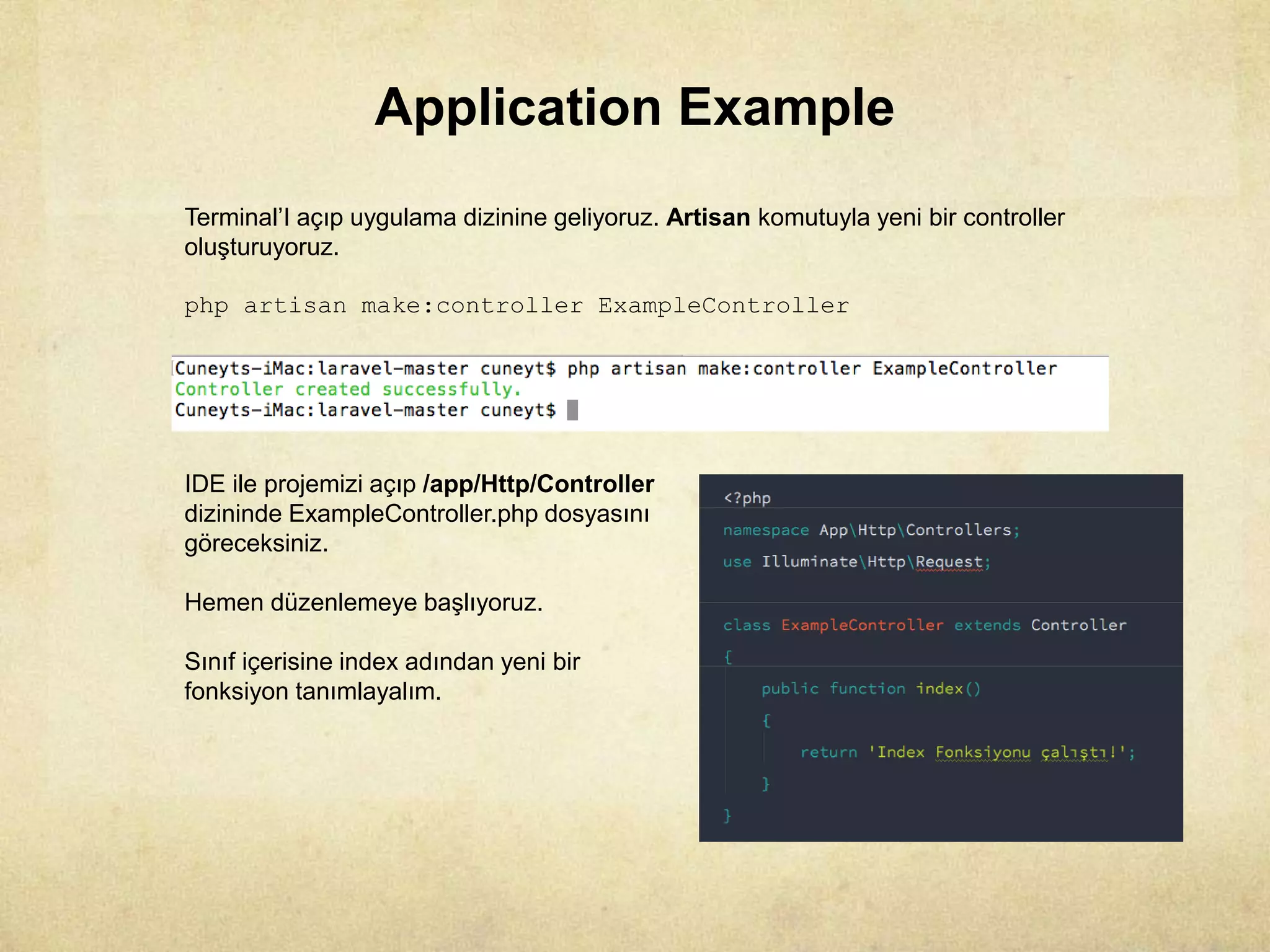Click 'extends' keyword in the code
This screenshot has width=1270, height=952.
[x=987, y=625]
